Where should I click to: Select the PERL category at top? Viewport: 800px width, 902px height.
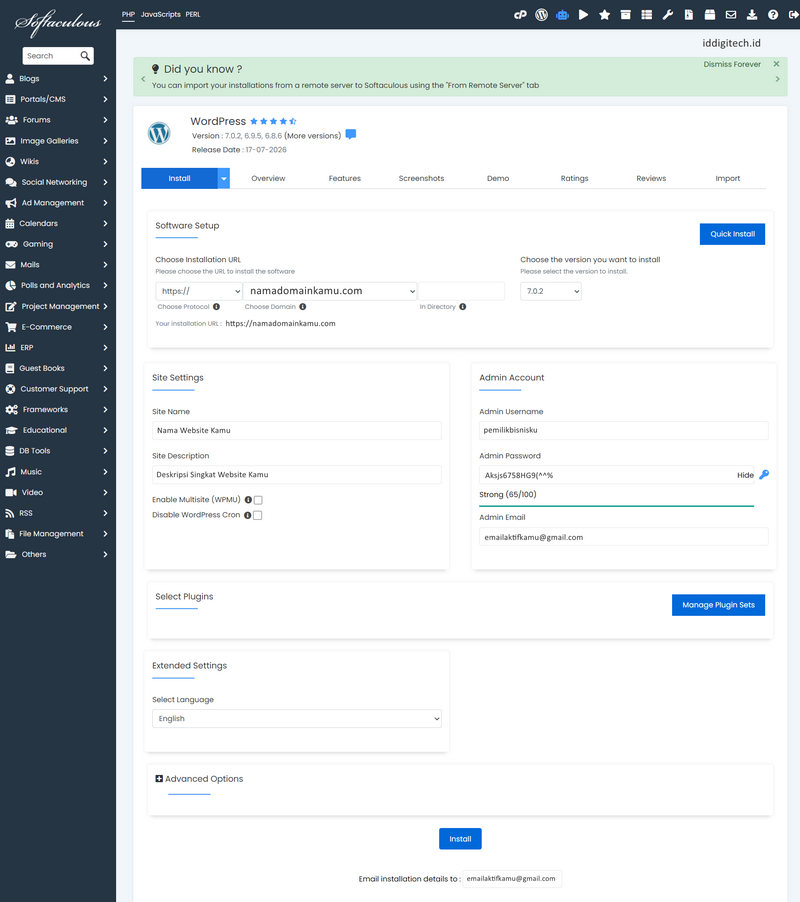tap(193, 14)
